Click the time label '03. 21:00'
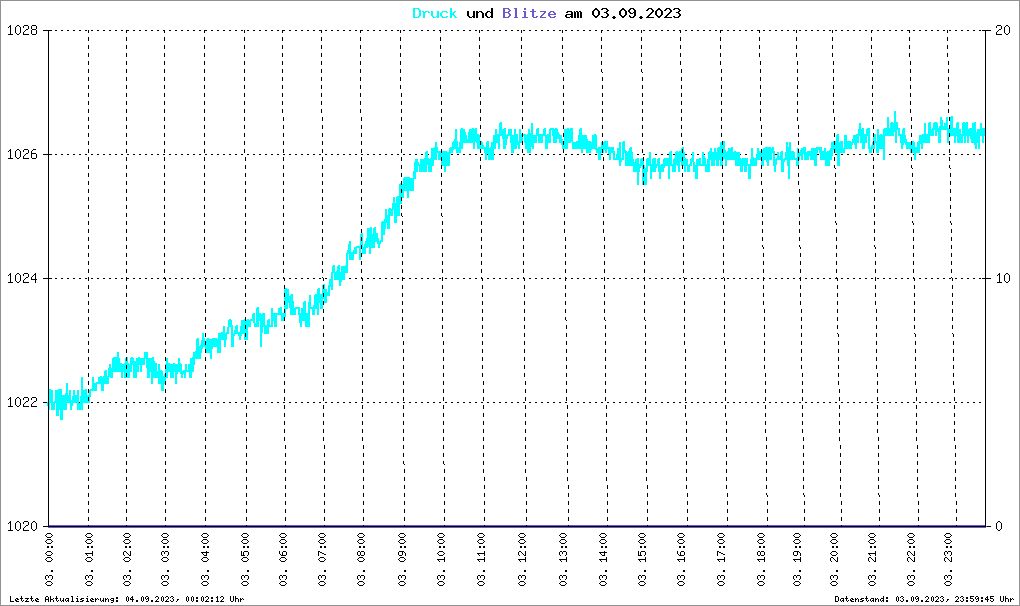The width and height of the screenshot is (1020, 606). pos(873,560)
